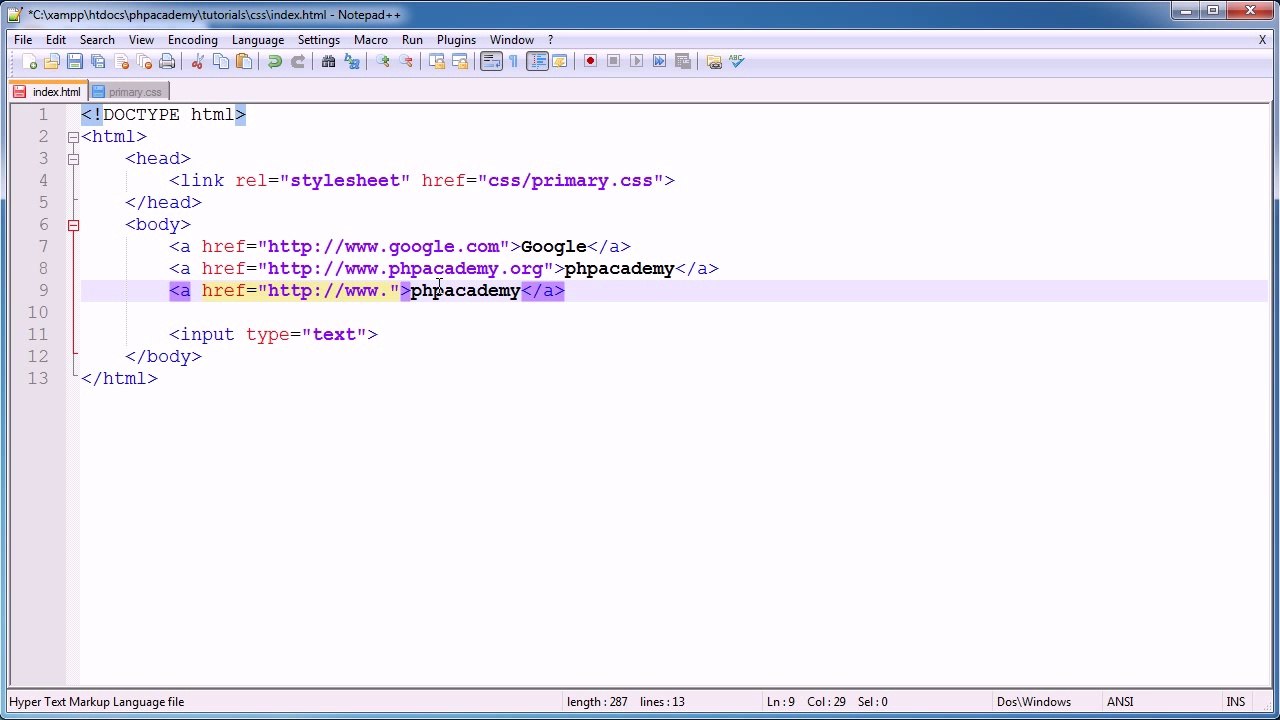Undo the last edit via toolbar
The image size is (1280, 720).
(x=275, y=62)
